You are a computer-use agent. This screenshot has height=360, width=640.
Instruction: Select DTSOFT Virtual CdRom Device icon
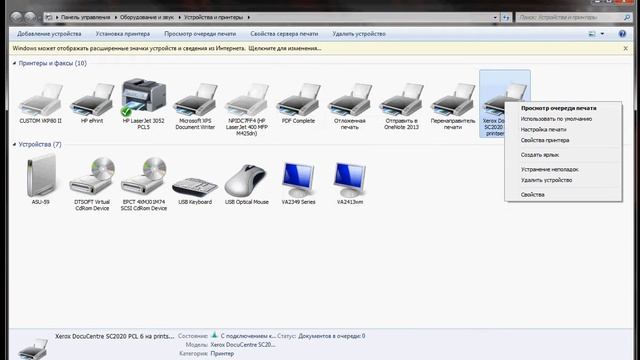click(92, 177)
